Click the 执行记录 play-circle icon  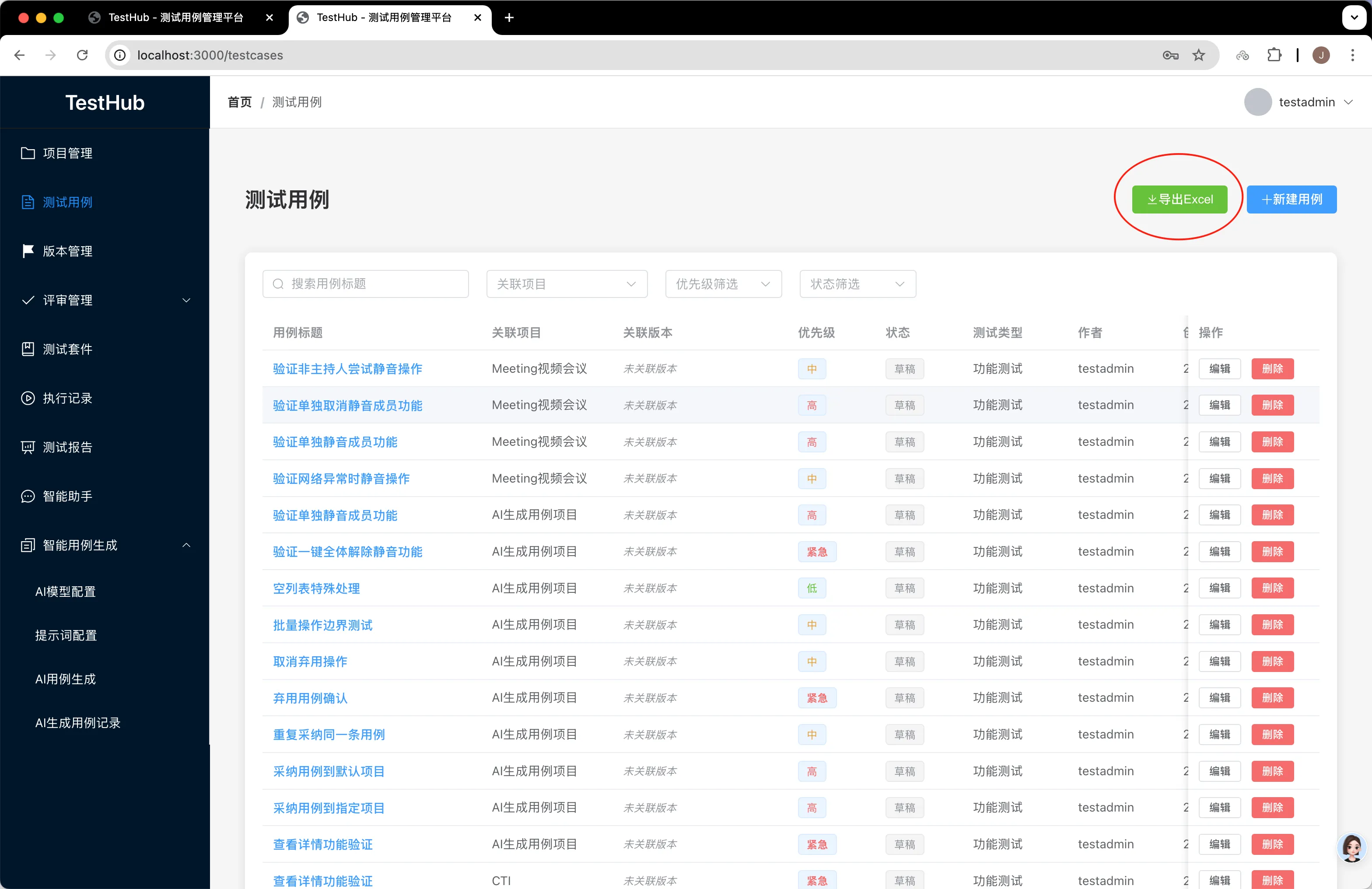[28, 399]
